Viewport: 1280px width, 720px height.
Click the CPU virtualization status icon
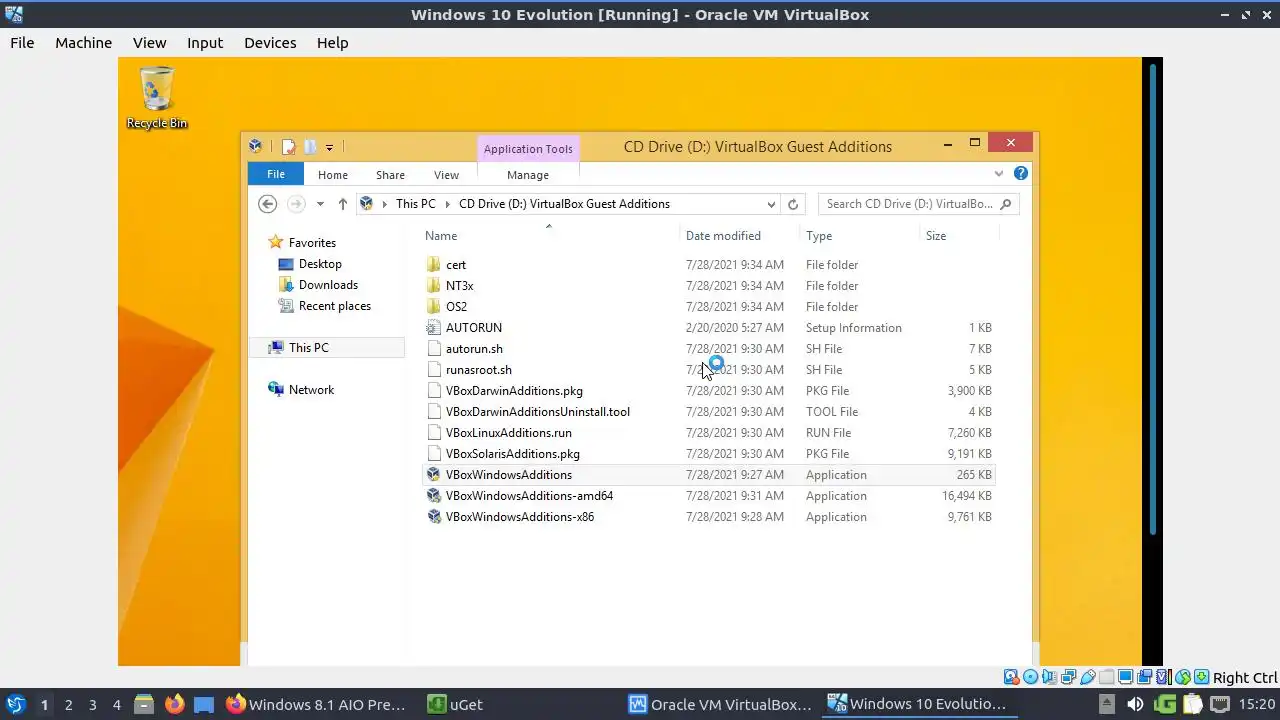(1164, 677)
